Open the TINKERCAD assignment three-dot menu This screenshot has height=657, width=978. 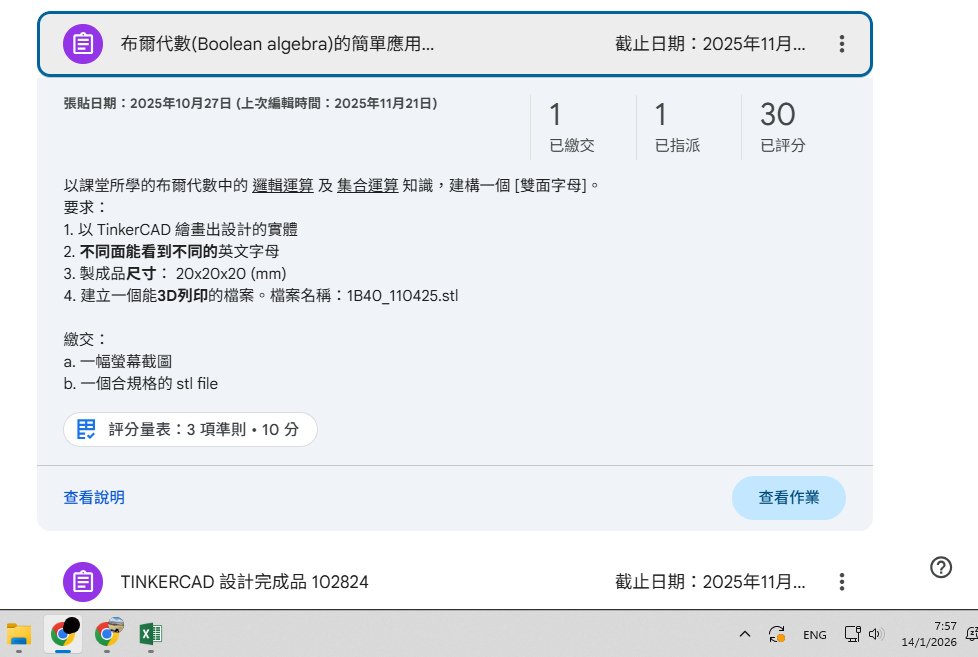point(841,582)
